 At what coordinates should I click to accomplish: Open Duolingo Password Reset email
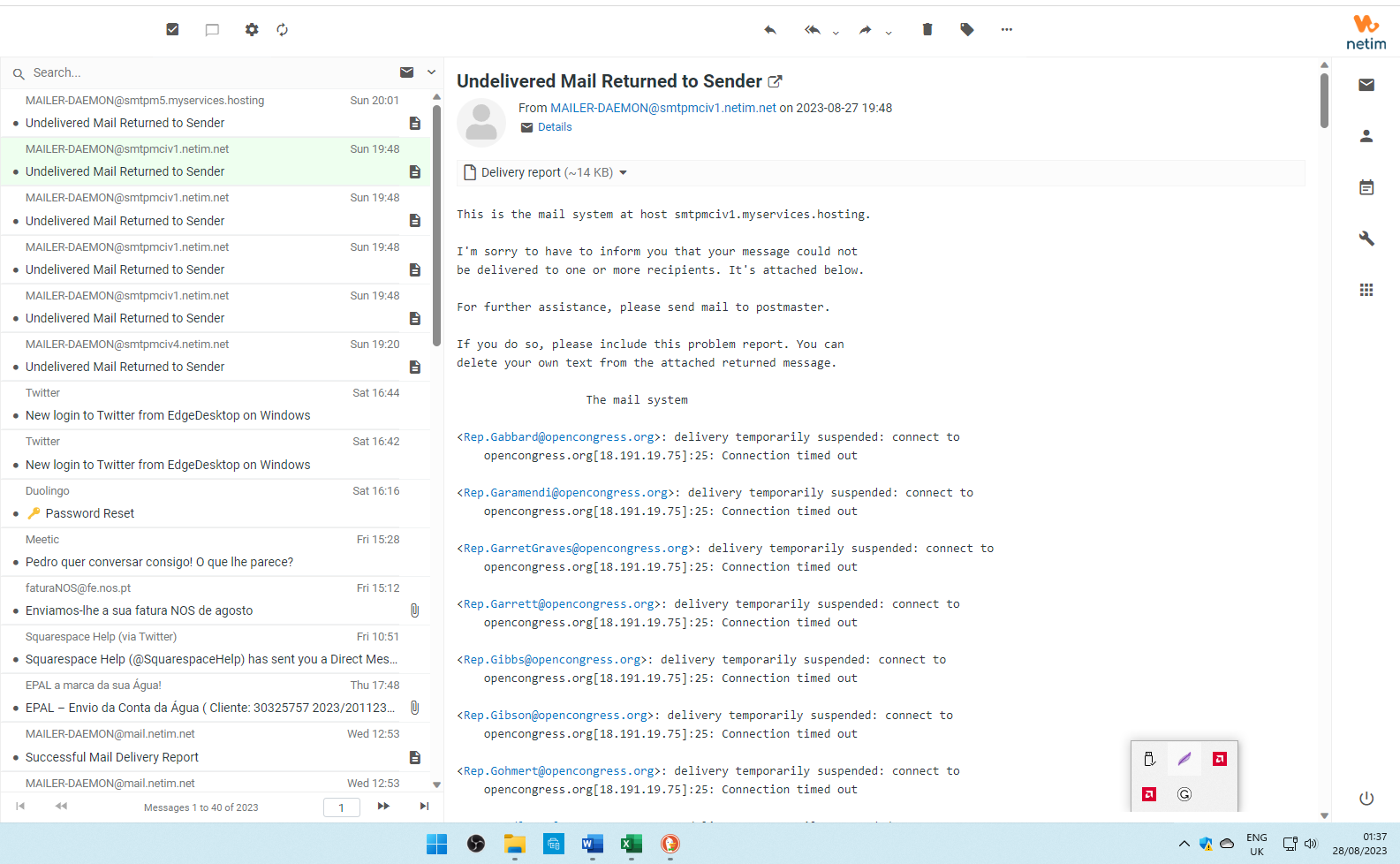click(216, 503)
